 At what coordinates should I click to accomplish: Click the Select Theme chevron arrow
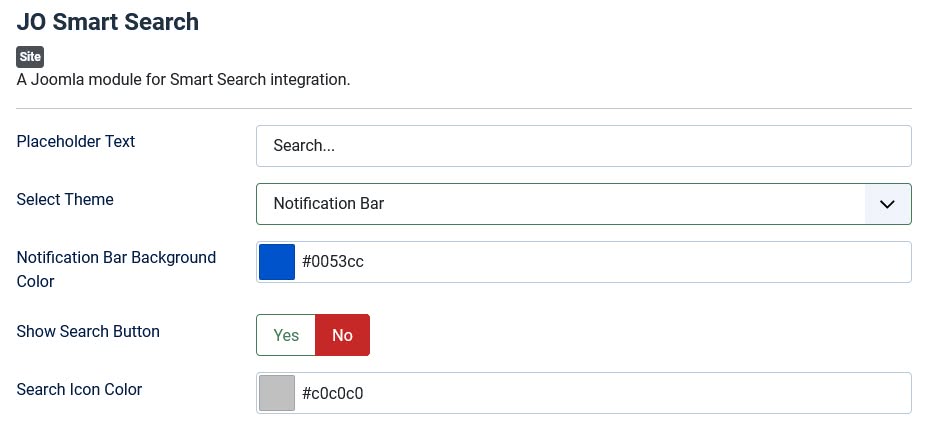click(x=887, y=204)
